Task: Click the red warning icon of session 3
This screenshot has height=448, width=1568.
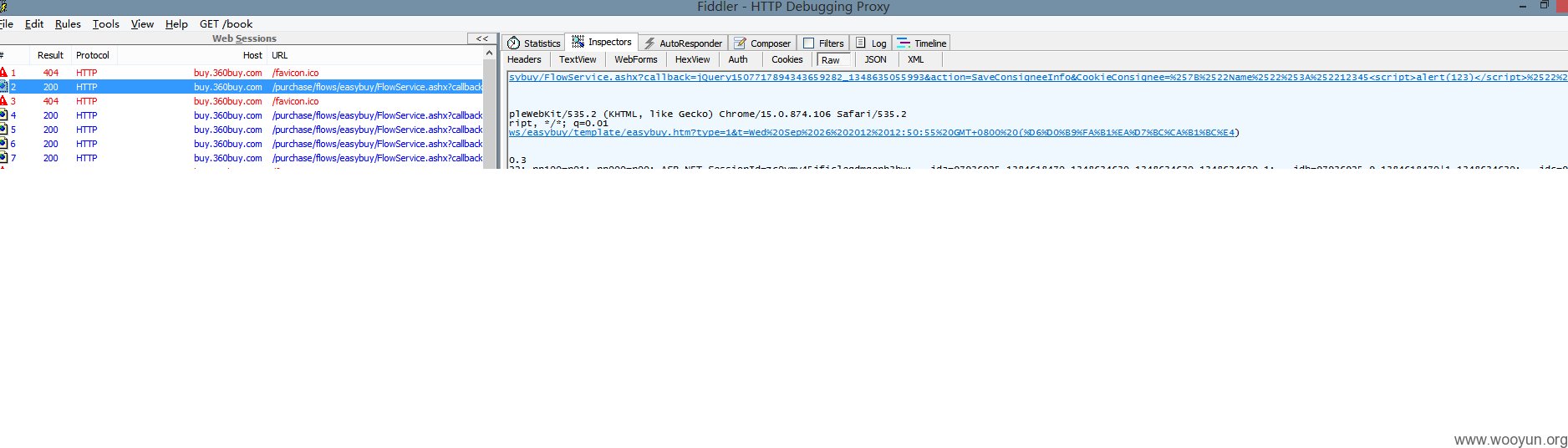Action: (x=3, y=101)
